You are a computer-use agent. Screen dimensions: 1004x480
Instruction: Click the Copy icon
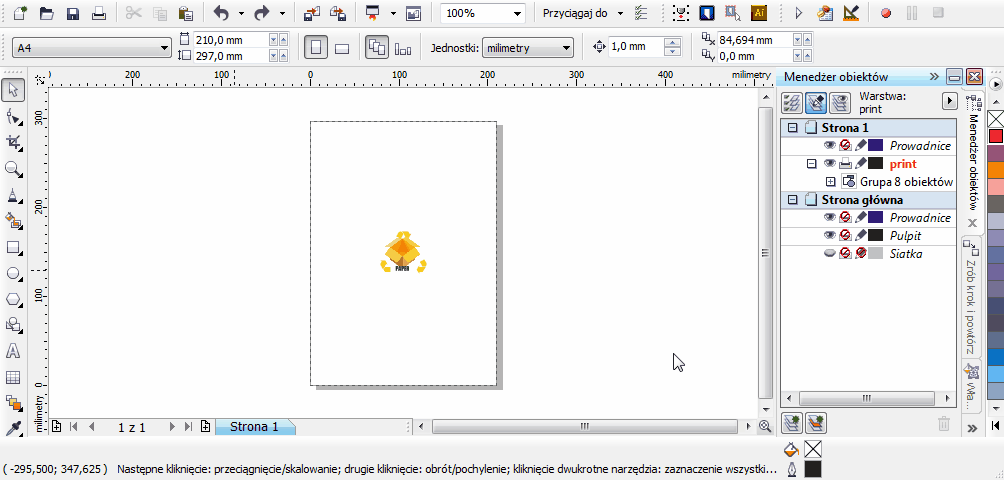click(x=160, y=13)
